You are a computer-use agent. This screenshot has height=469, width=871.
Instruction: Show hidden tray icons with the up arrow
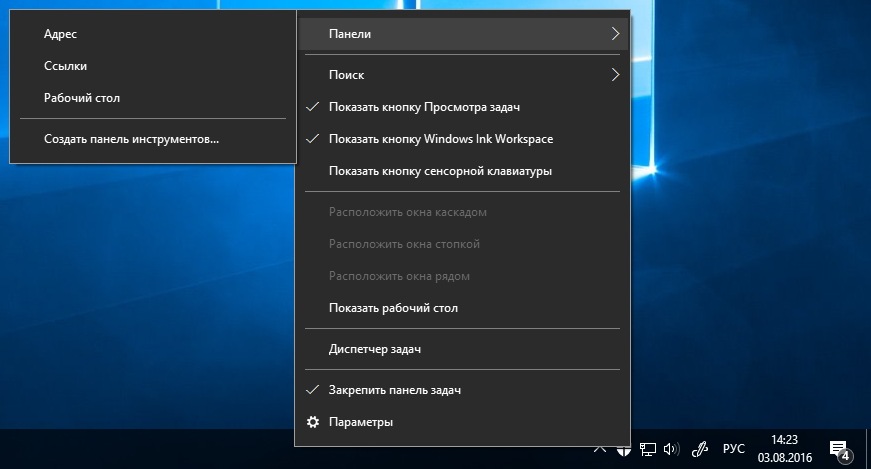pyautogui.click(x=600, y=449)
